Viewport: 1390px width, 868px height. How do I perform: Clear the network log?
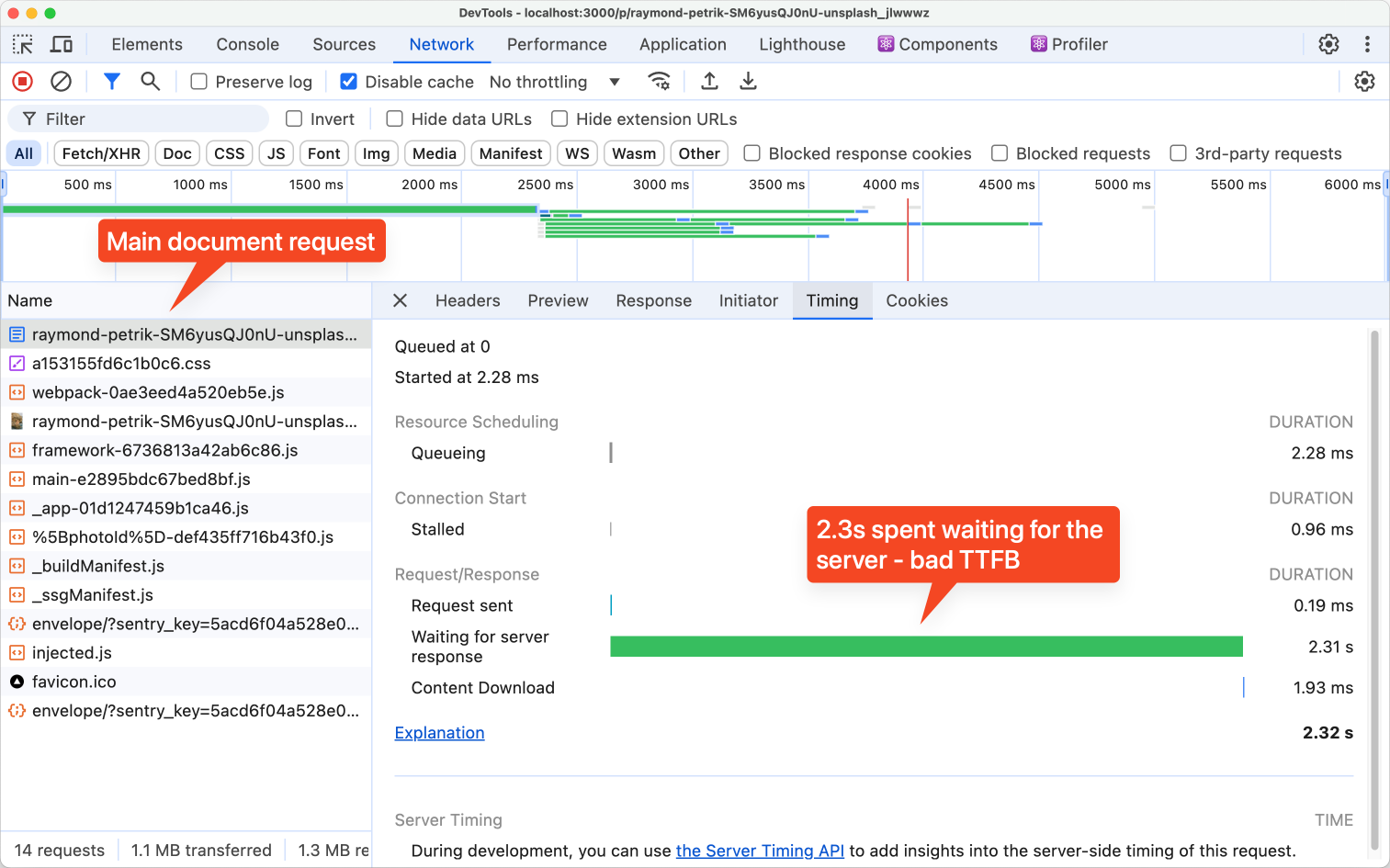(x=61, y=82)
